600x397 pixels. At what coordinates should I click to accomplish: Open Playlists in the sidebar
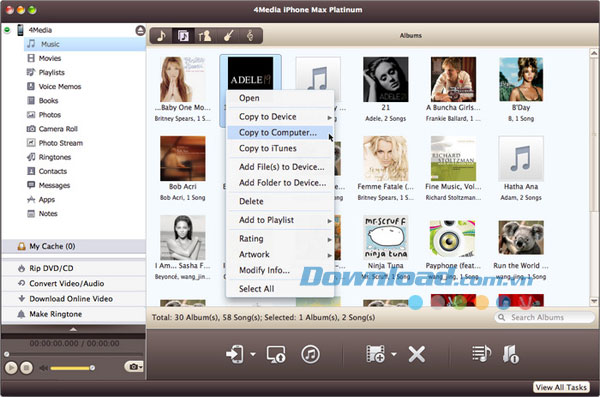51,73
